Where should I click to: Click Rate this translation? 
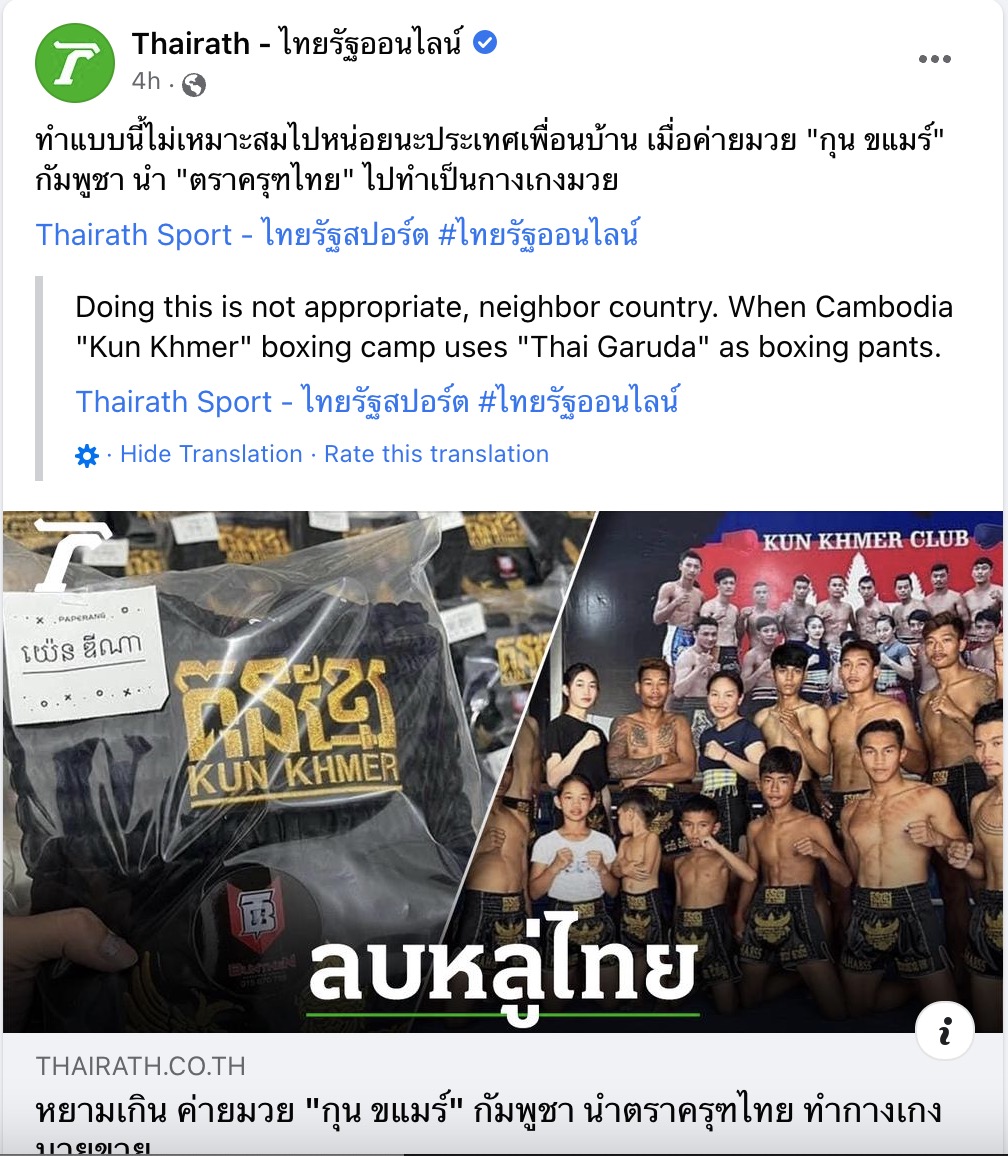tap(437, 454)
